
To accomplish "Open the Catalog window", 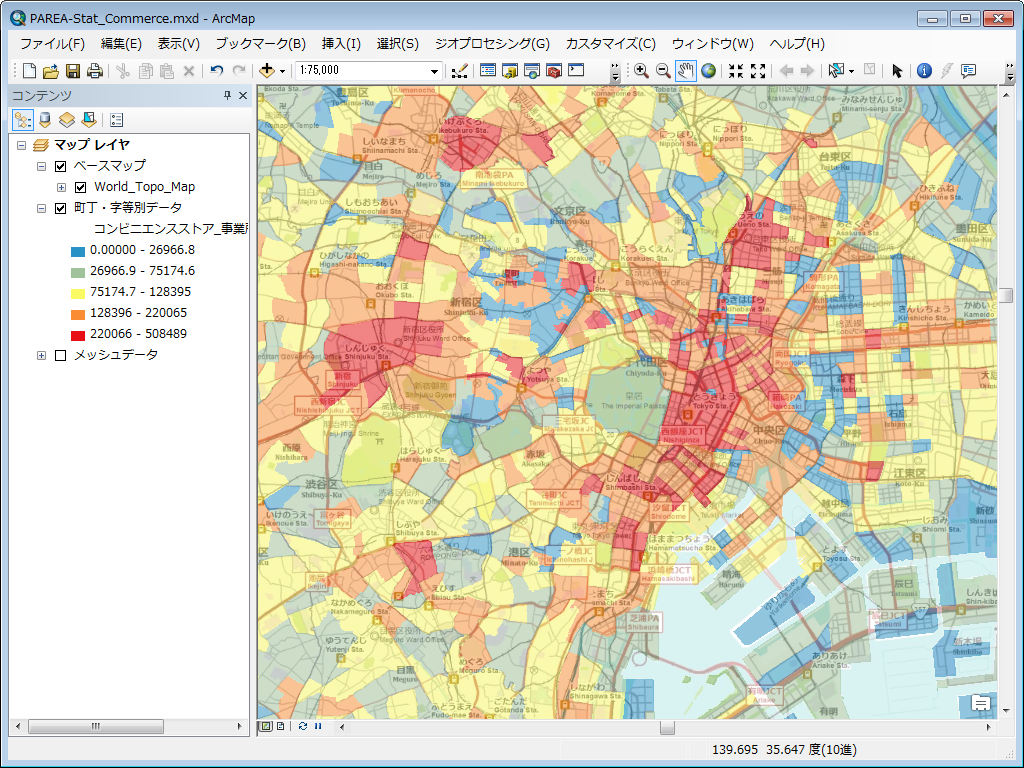I will point(510,71).
